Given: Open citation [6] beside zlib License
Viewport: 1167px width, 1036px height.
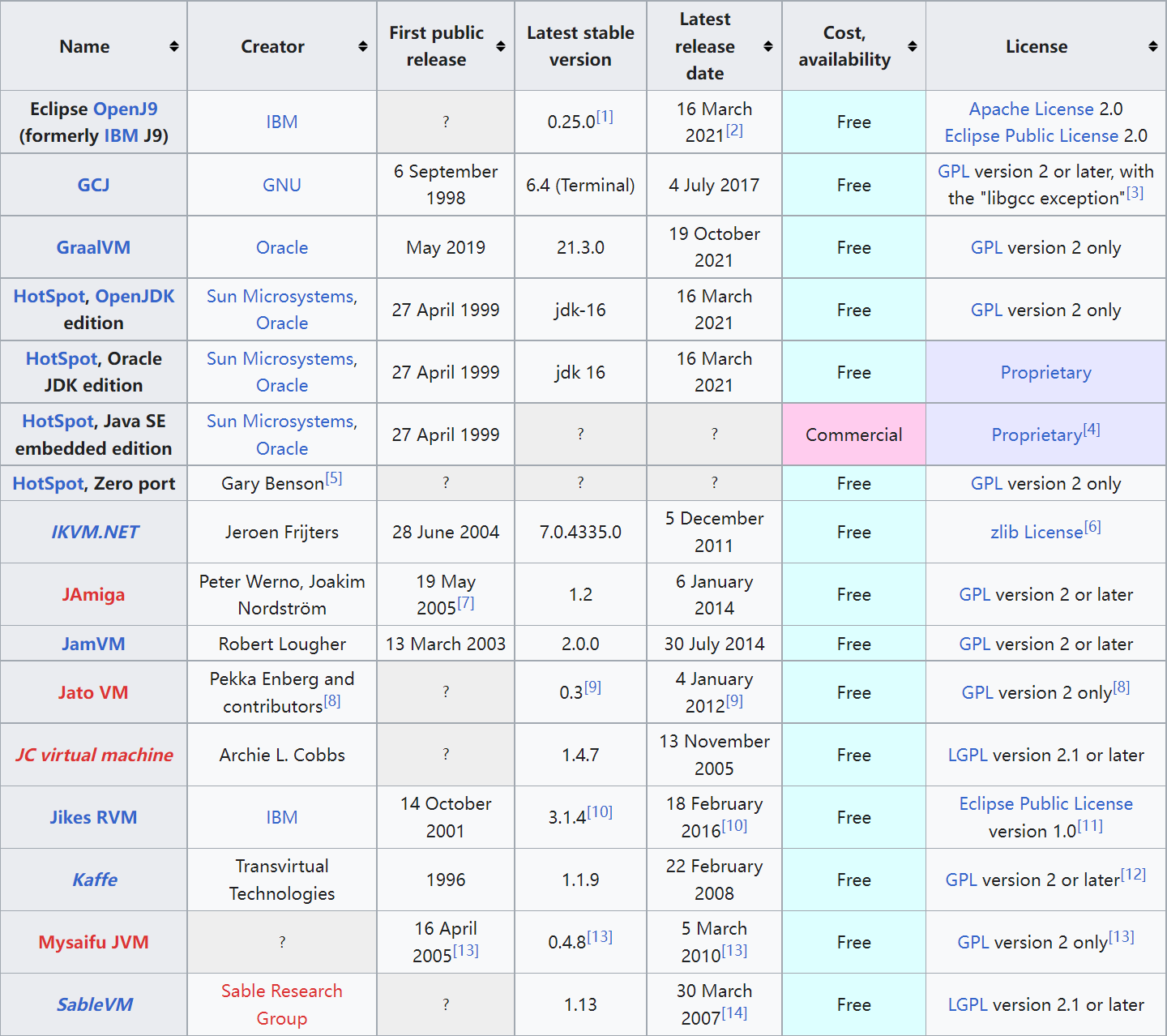Looking at the screenshot, I should pyautogui.click(x=1093, y=526).
